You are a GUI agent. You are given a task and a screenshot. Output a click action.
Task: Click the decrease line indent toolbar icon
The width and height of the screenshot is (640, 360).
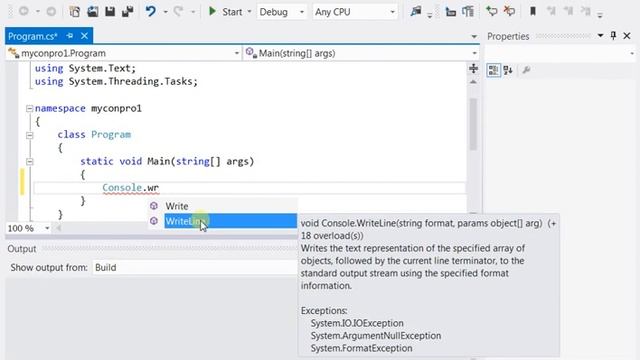click(x=451, y=12)
